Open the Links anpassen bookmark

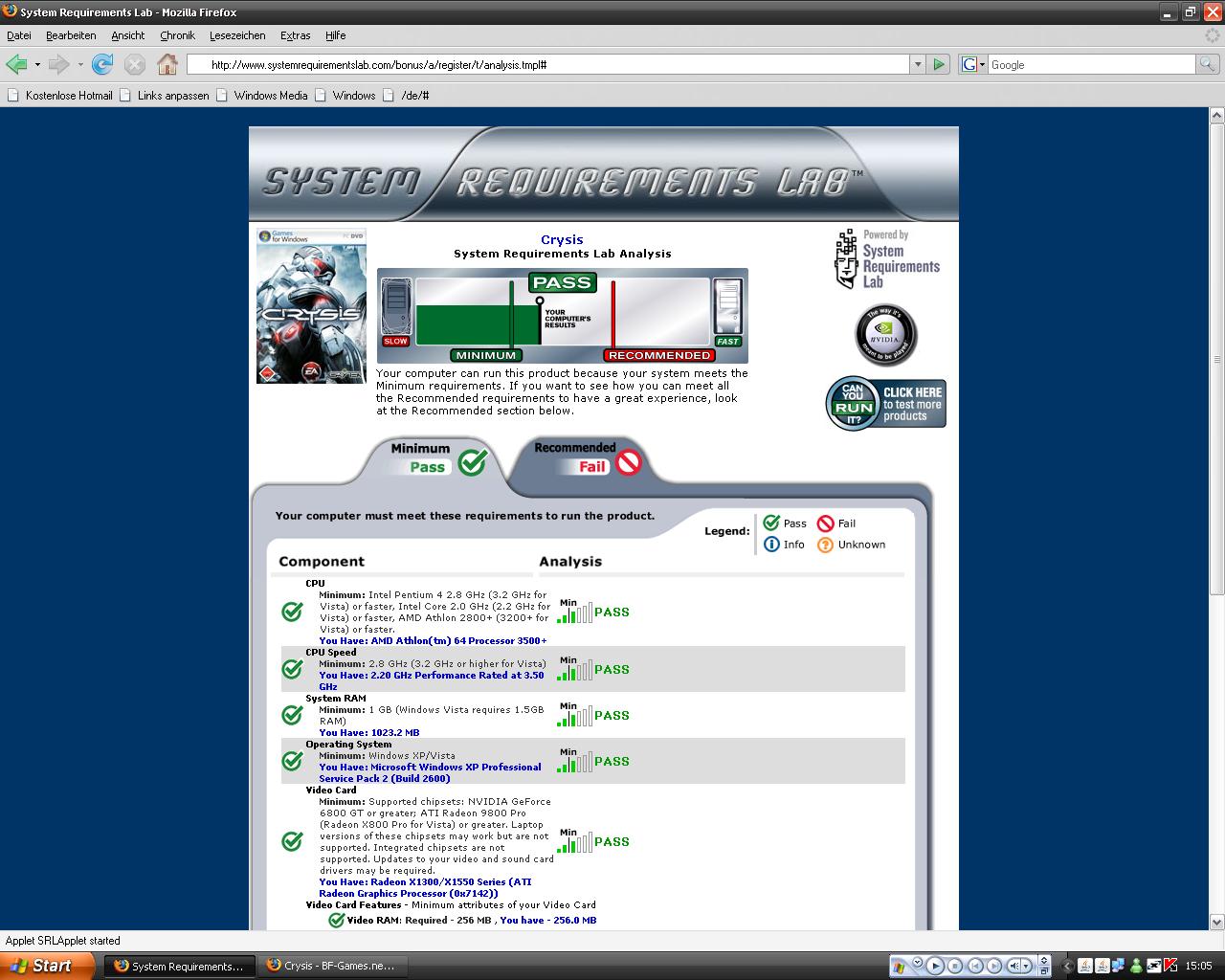tap(164, 95)
